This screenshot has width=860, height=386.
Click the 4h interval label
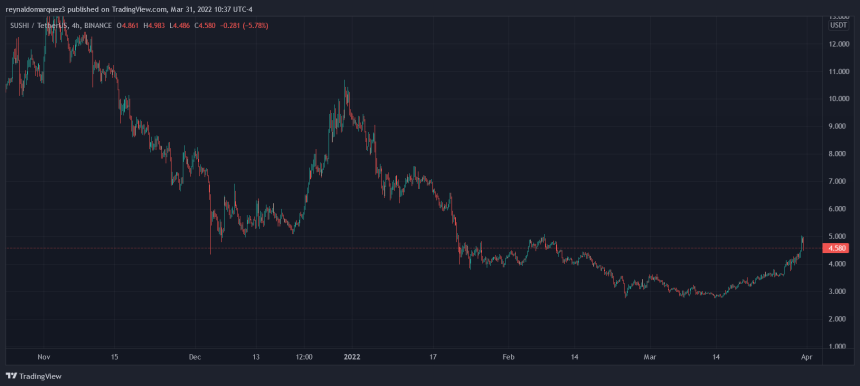[76, 25]
